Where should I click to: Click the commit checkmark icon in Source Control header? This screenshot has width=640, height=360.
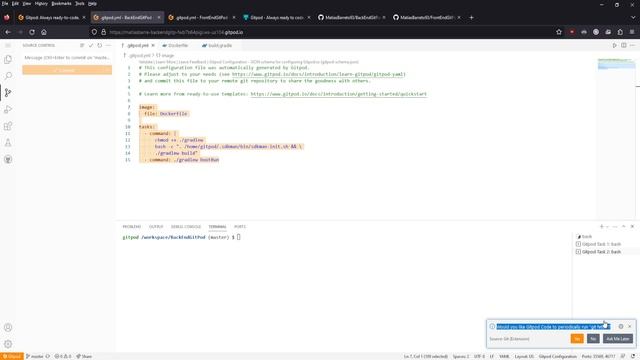click(91, 45)
